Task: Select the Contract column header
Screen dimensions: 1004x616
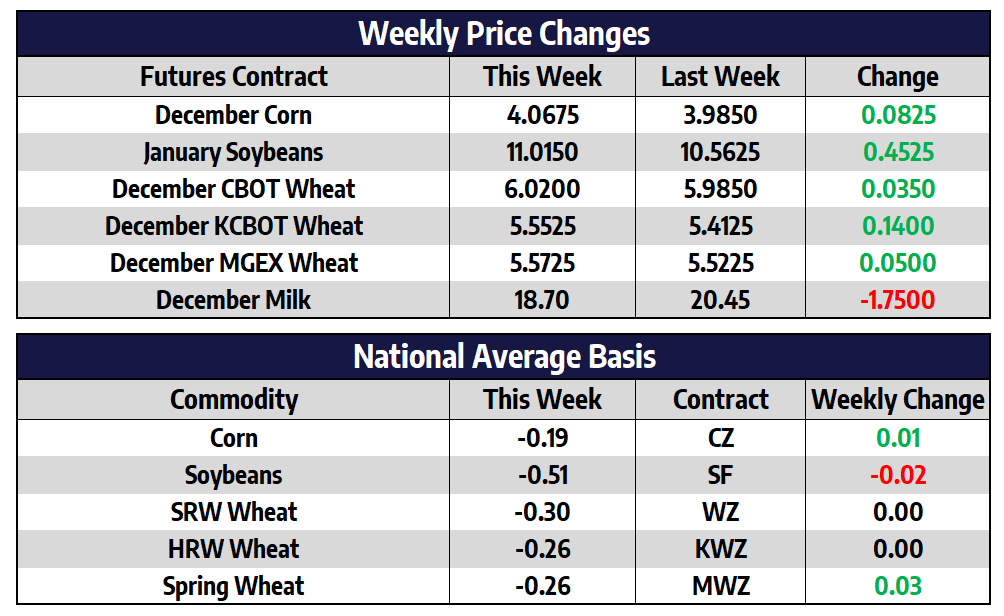Action: pos(720,400)
